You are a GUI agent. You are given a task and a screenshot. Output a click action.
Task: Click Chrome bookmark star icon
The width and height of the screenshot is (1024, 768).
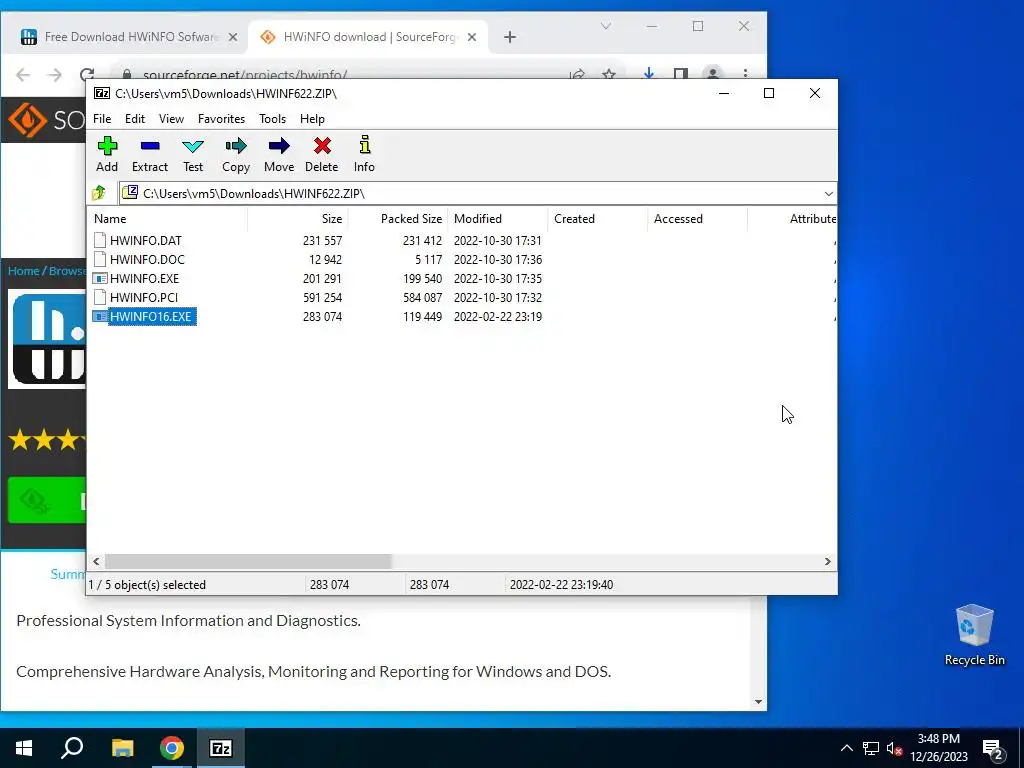click(609, 74)
